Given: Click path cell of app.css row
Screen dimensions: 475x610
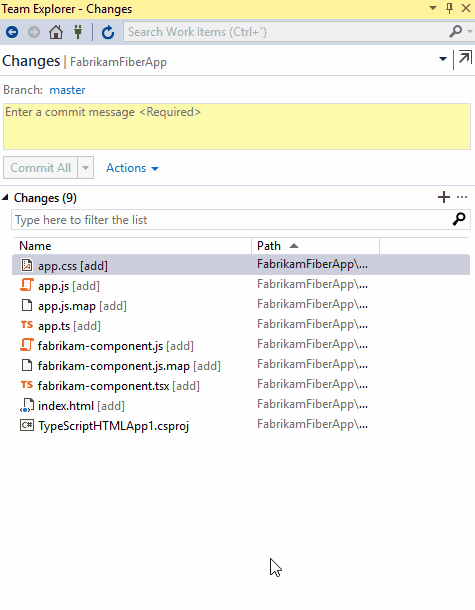Looking at the screenshot, I should (x=312, y=264).
